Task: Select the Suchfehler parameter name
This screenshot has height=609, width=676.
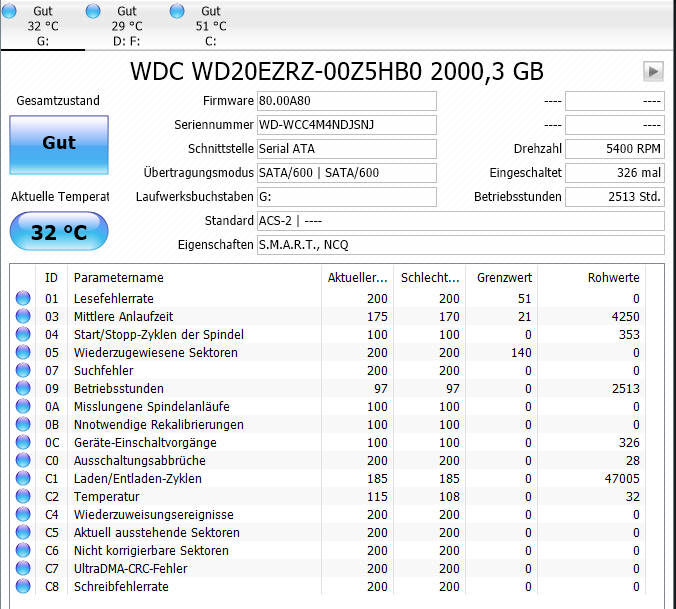Action: click(103, 371)
